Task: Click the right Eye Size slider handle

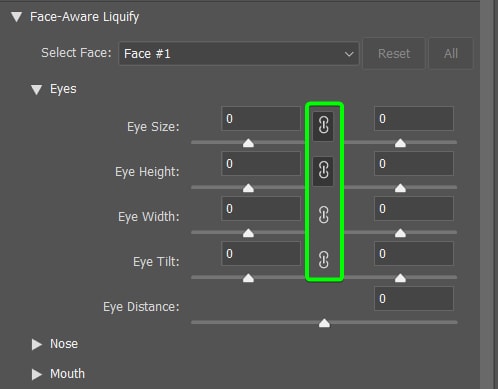Action: [400, 143]
